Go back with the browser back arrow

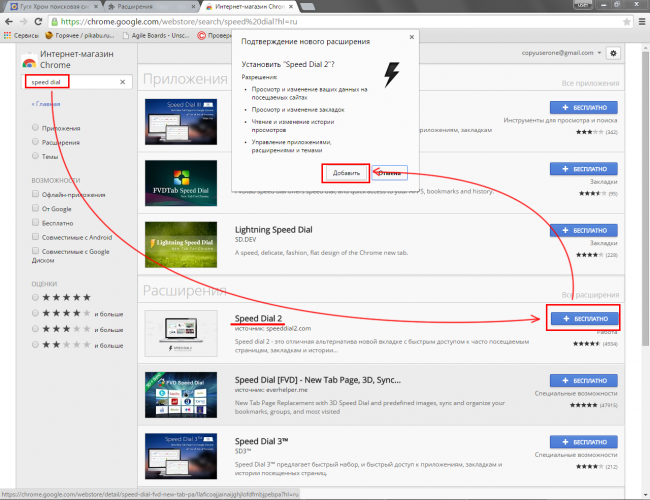[x=9, y=22]
